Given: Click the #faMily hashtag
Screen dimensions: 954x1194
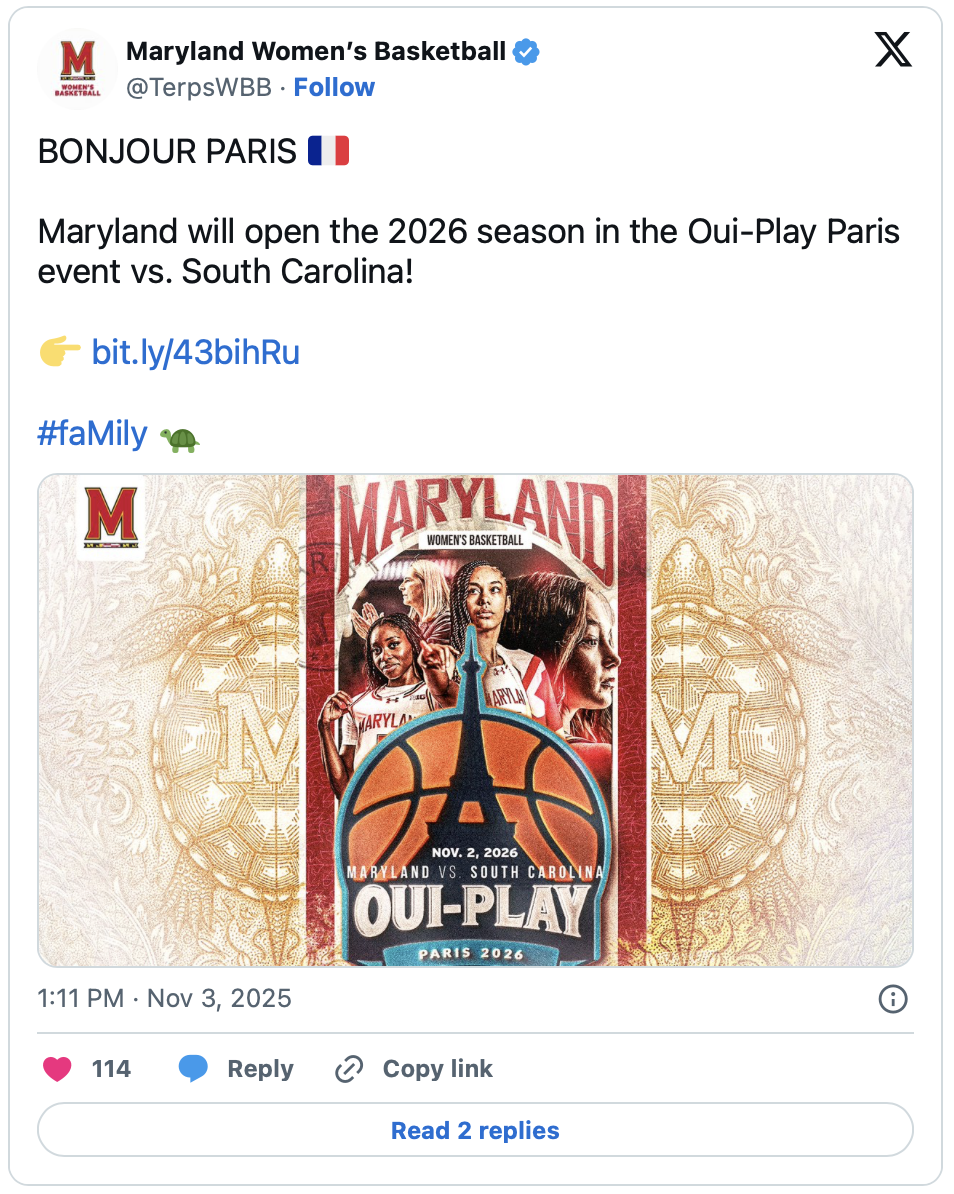Looking at the screenshot, I should tap(92, 435).
